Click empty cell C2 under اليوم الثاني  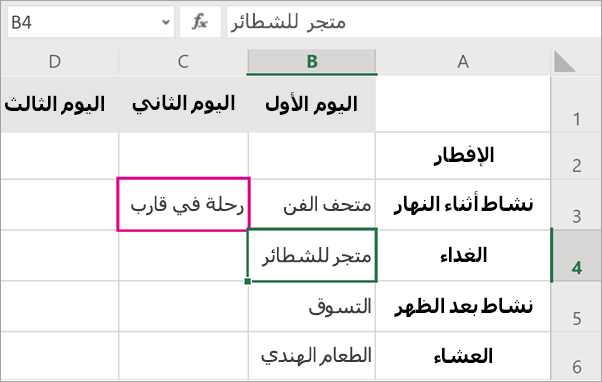[184, 156]
